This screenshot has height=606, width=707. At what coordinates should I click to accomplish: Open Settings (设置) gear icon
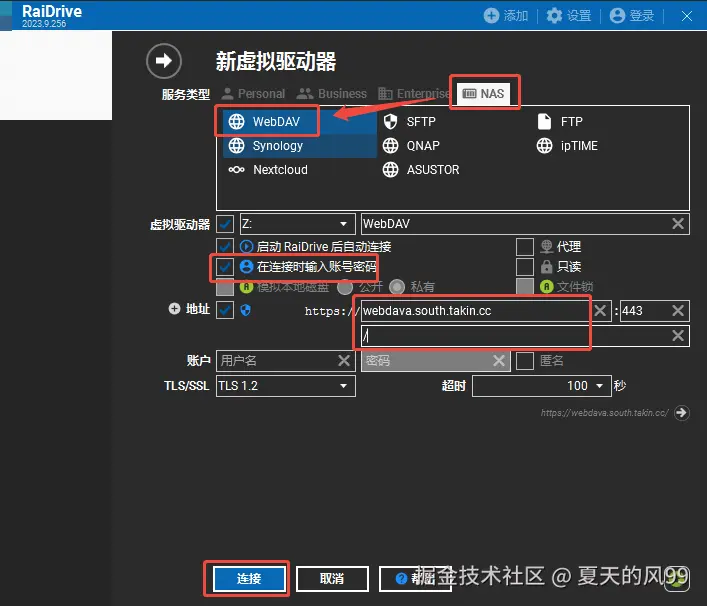[x=554, y=16]
